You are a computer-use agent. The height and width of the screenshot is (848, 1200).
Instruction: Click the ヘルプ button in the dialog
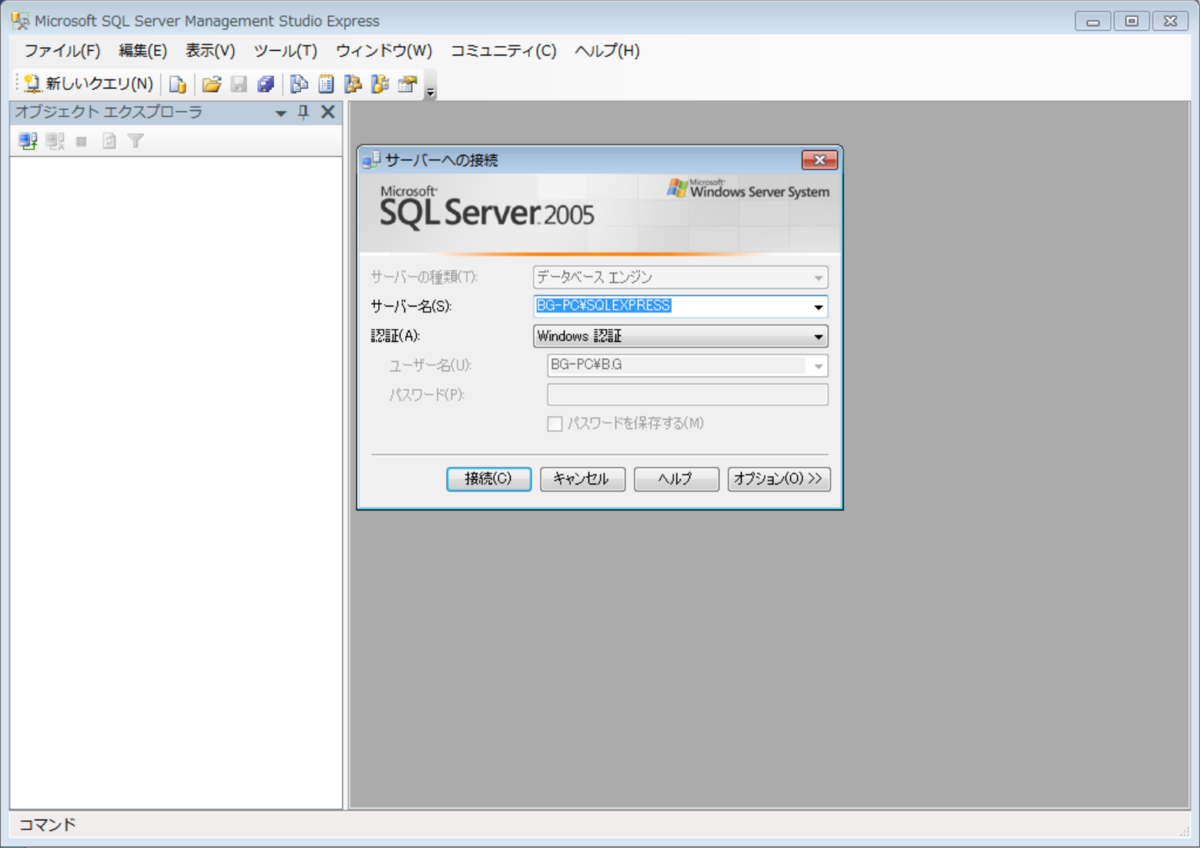(676, 479)
